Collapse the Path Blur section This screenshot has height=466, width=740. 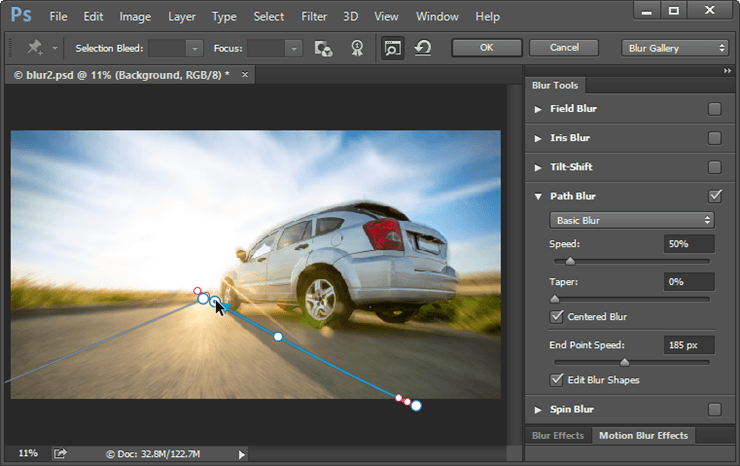tap(538, 196)
